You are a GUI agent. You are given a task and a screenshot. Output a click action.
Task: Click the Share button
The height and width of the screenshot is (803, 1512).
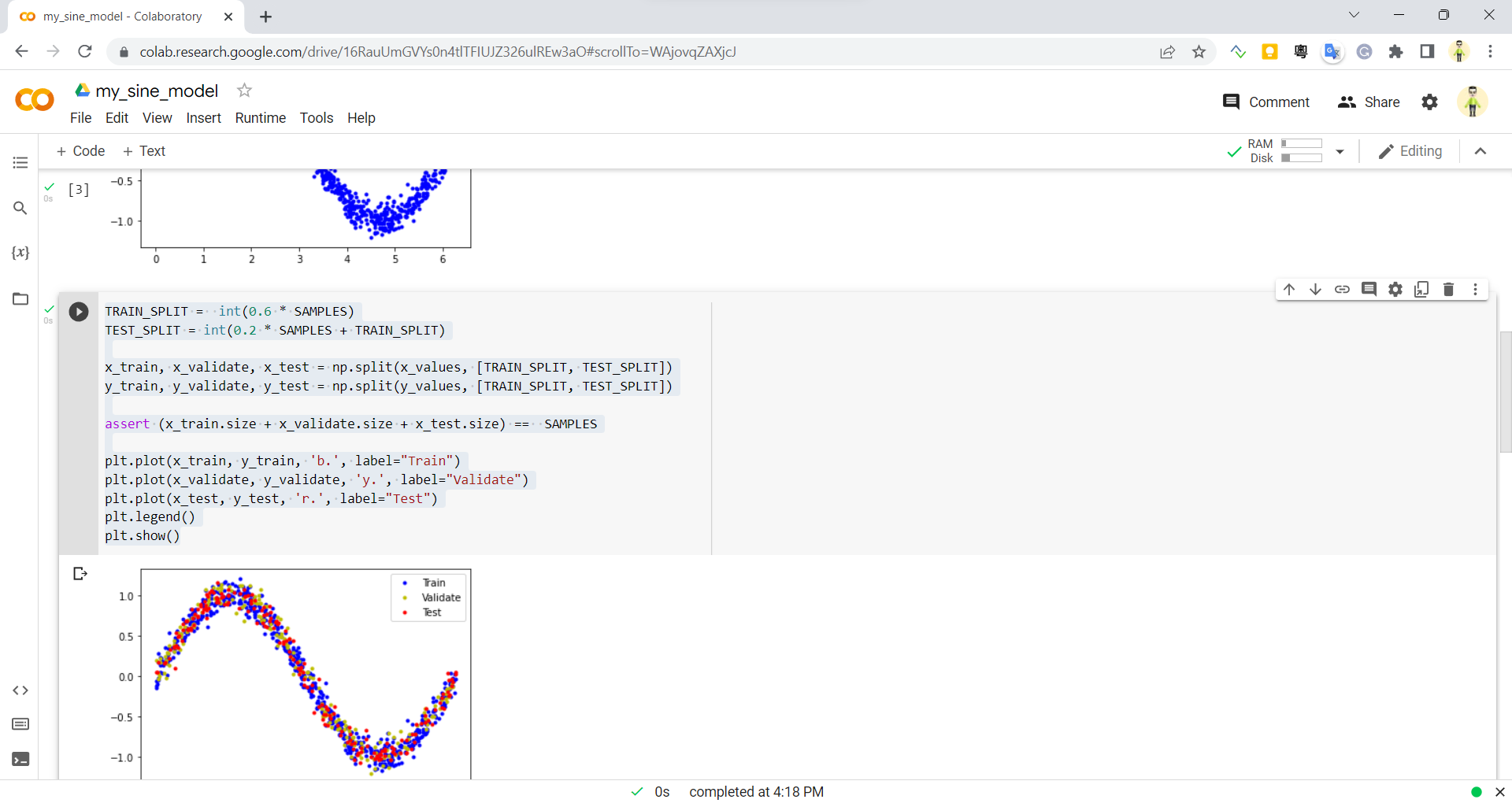[x=1369, y=102]
